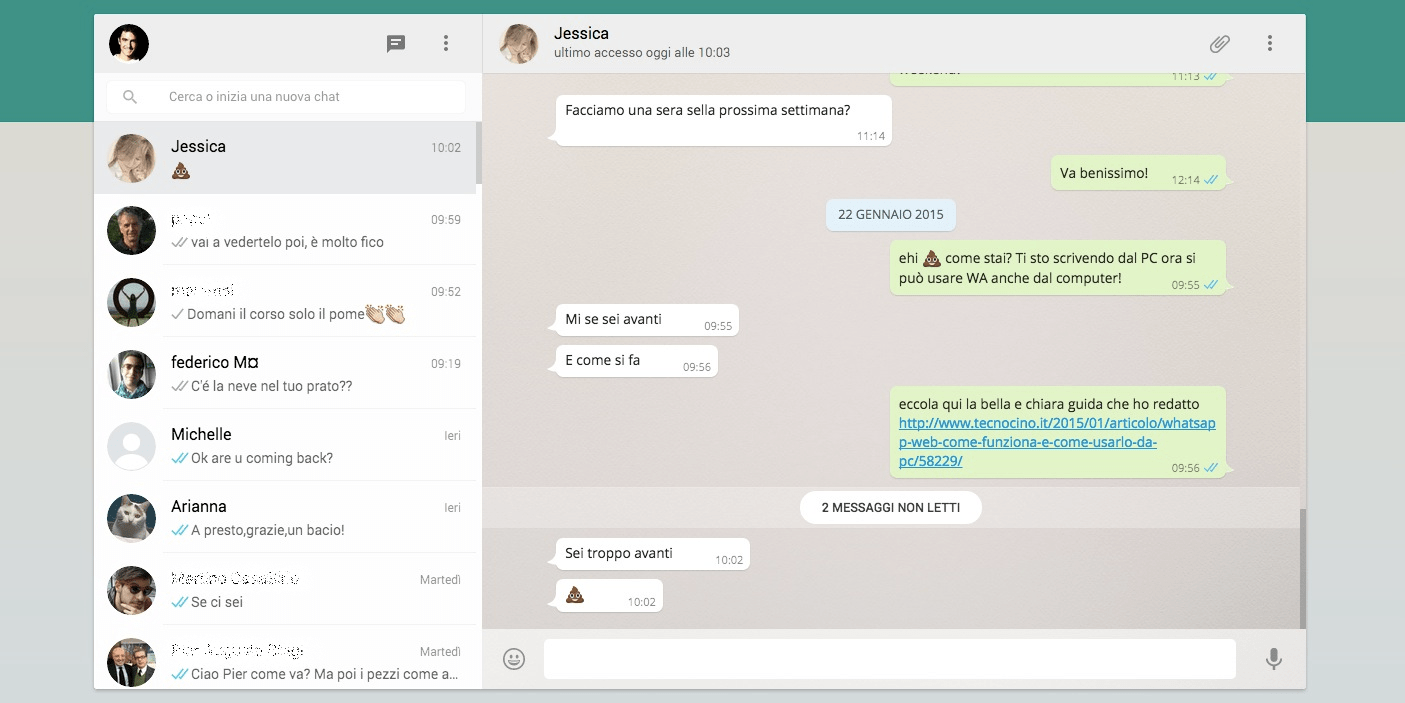Click your own profile avatar
Screen dimensions: 1405x703
point(129,43)
